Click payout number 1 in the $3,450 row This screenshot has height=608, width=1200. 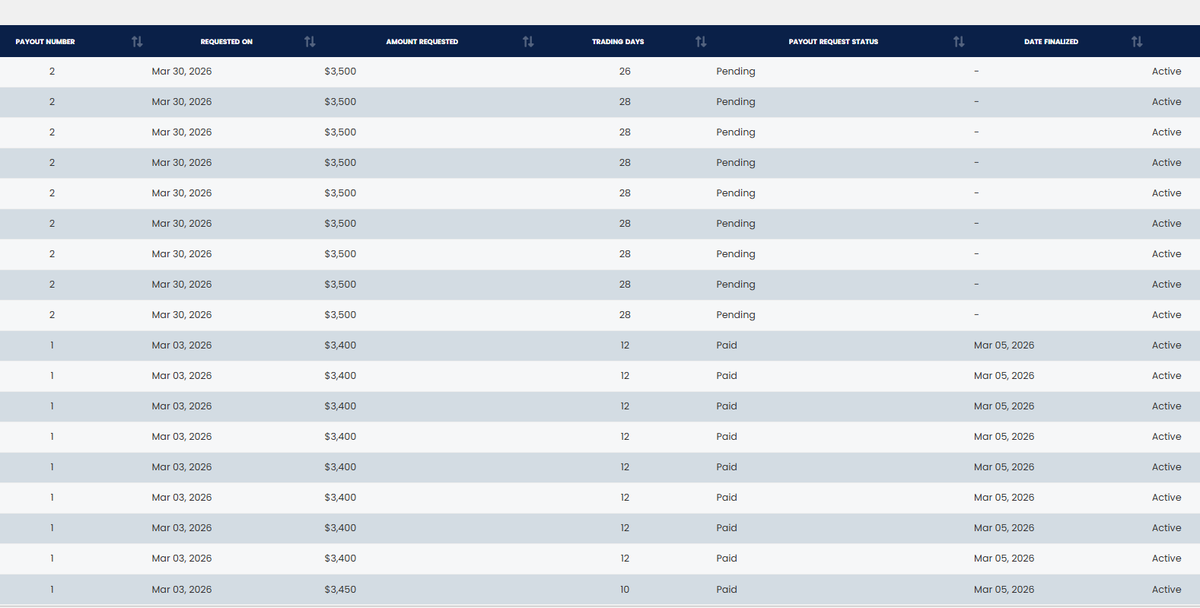51,589
